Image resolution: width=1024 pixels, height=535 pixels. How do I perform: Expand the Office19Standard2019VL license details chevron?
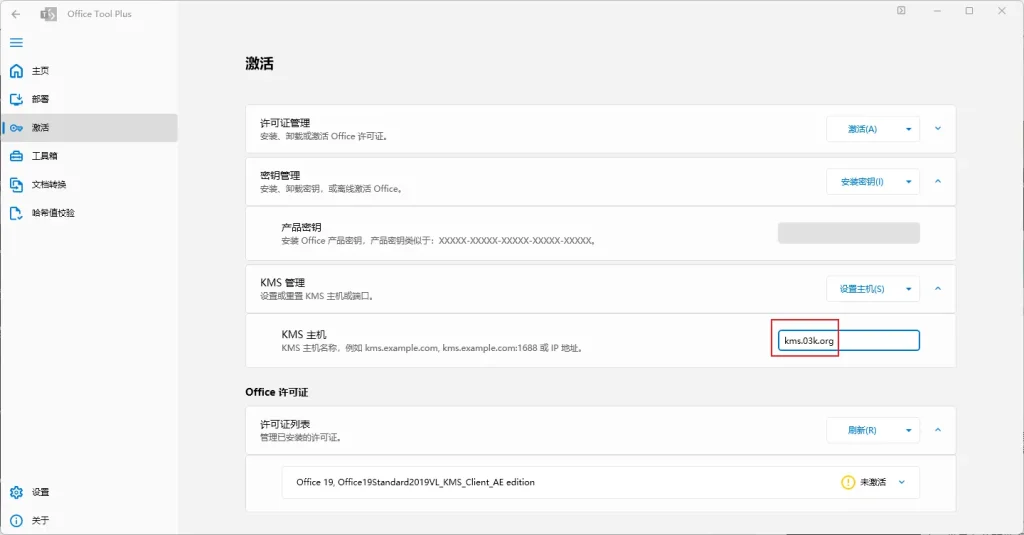click(x=902, y=482)
